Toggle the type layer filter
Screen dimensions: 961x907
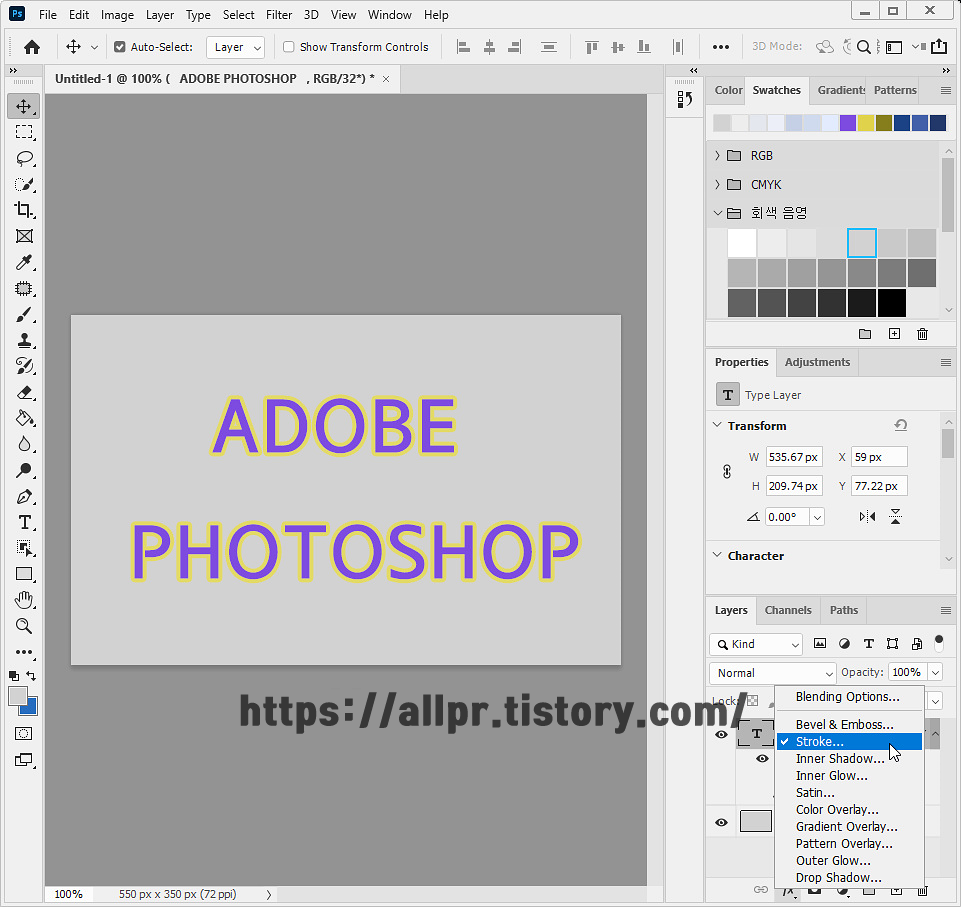click(x=868, y=643)
